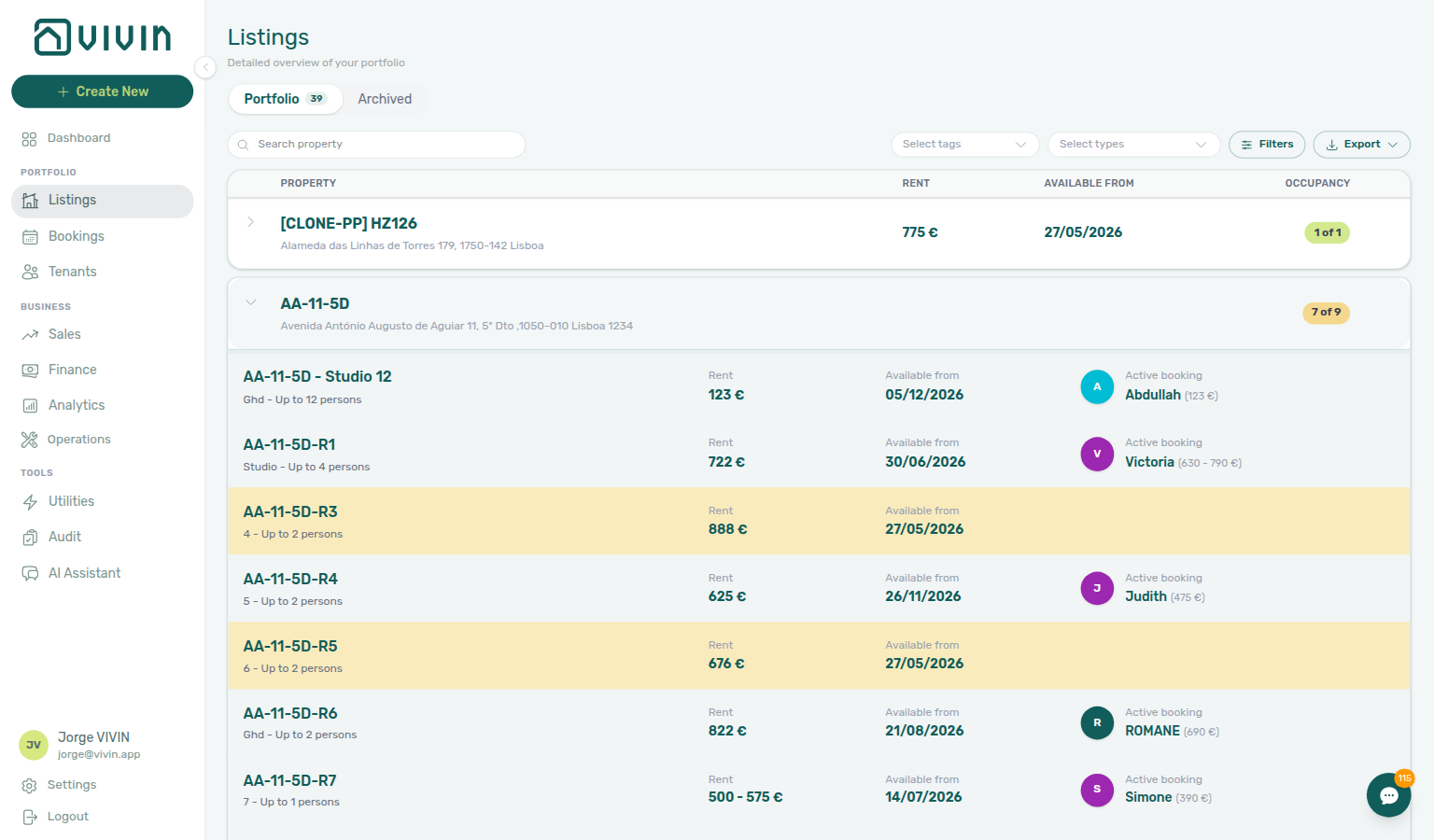
Task: Open the AA-11-5D - Studio 12 unit
Action: 317,377
